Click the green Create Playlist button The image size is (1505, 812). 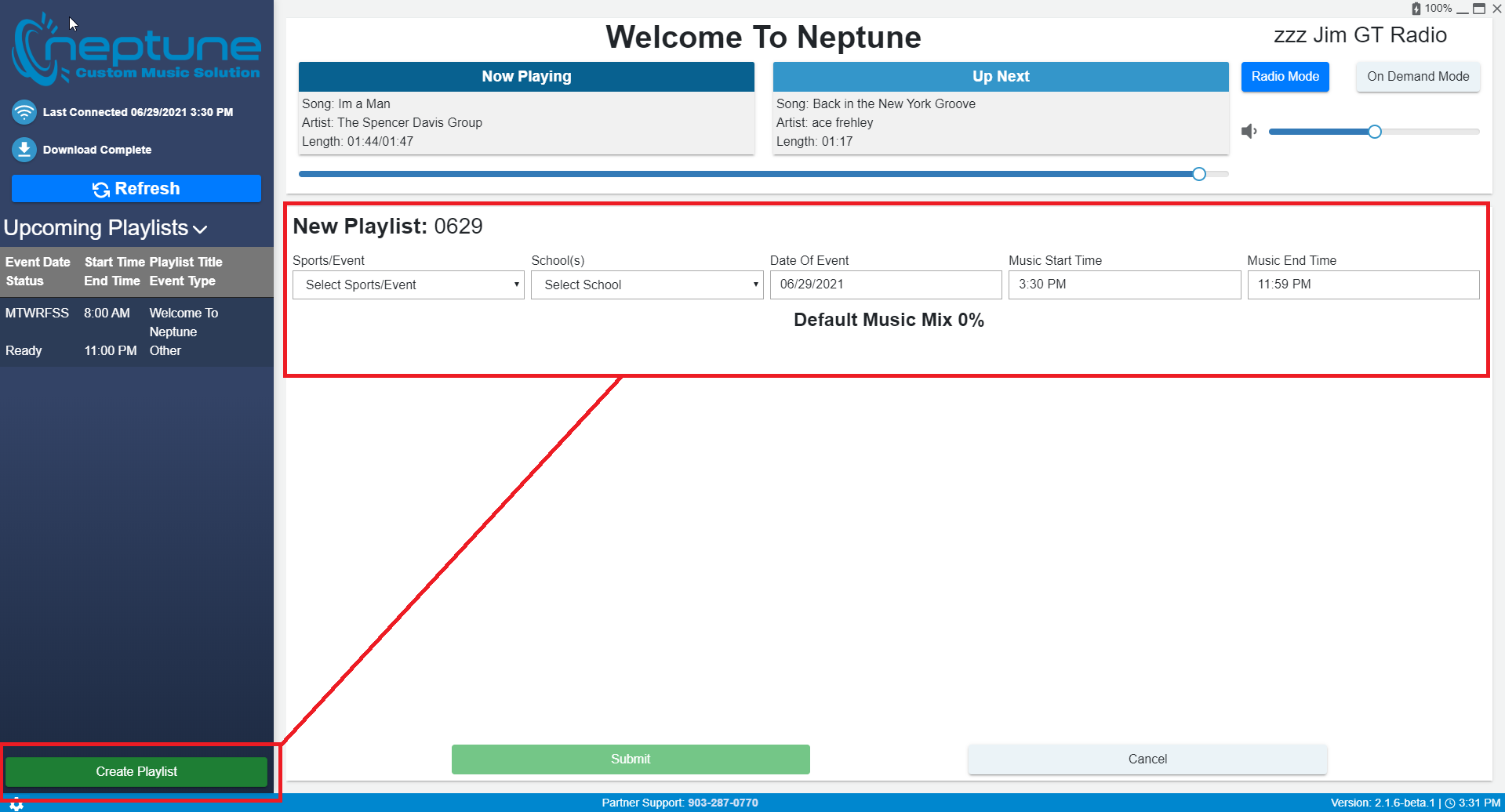point(136,771)
